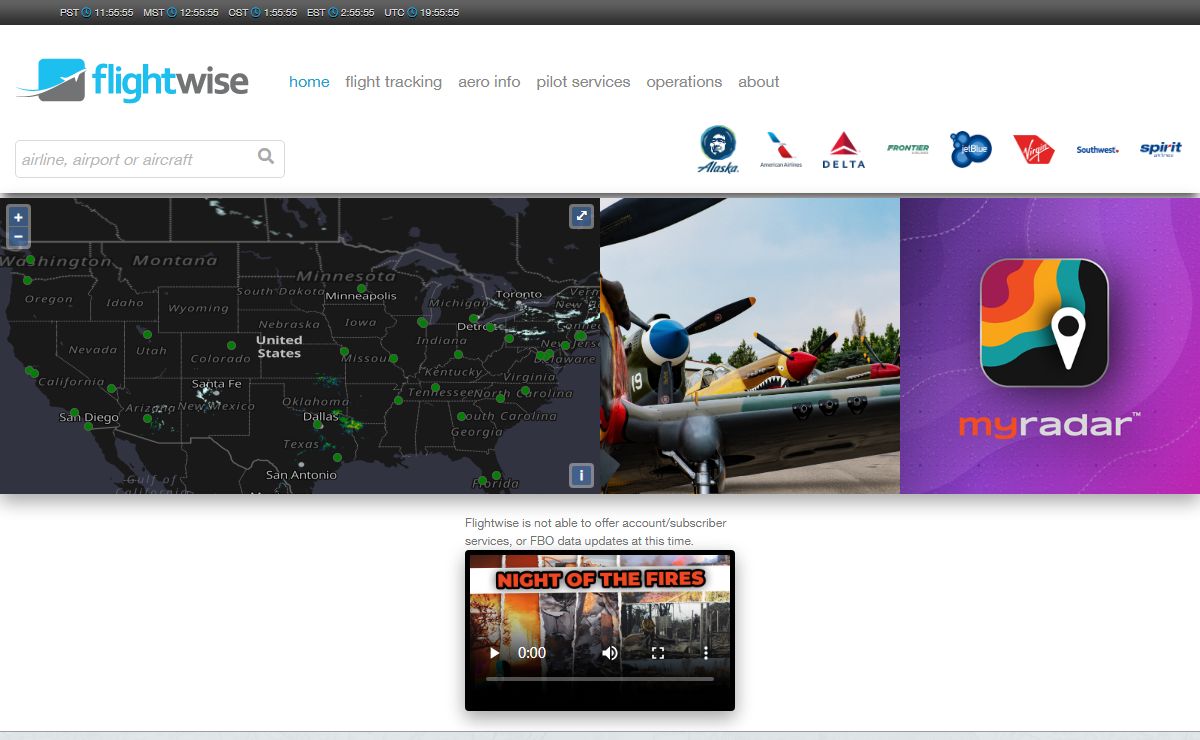Open the flight tracking menu

(393, 82)
